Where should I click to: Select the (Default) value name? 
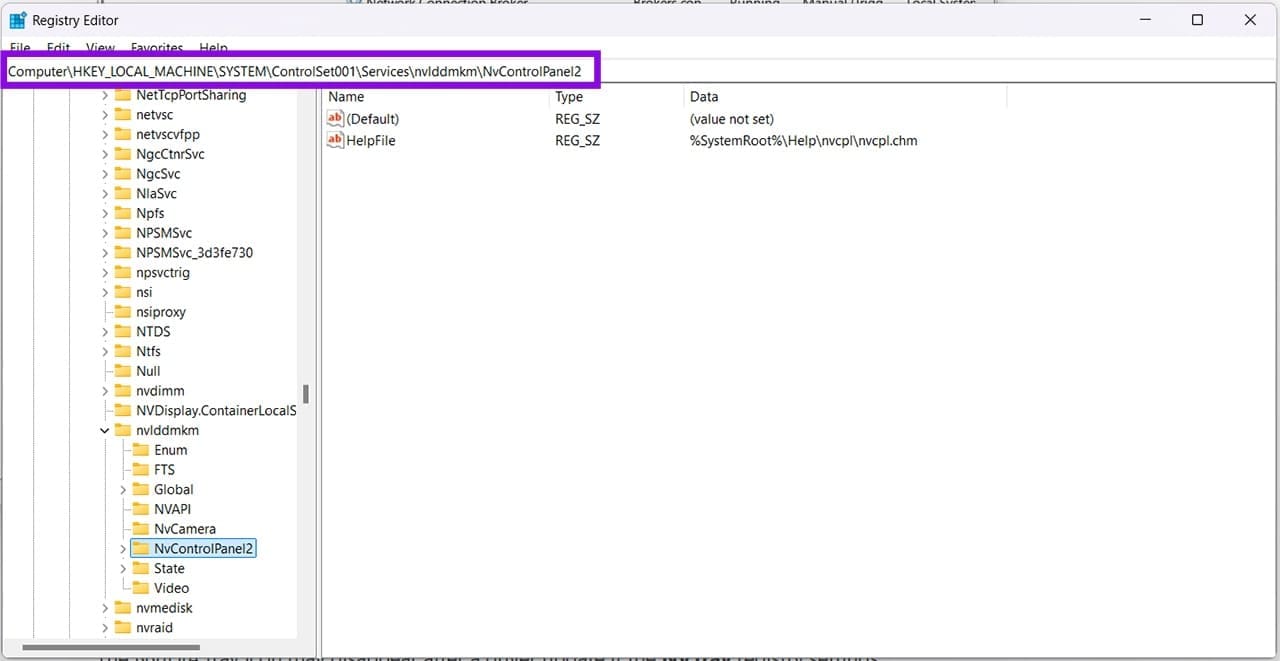coord(372,119)
